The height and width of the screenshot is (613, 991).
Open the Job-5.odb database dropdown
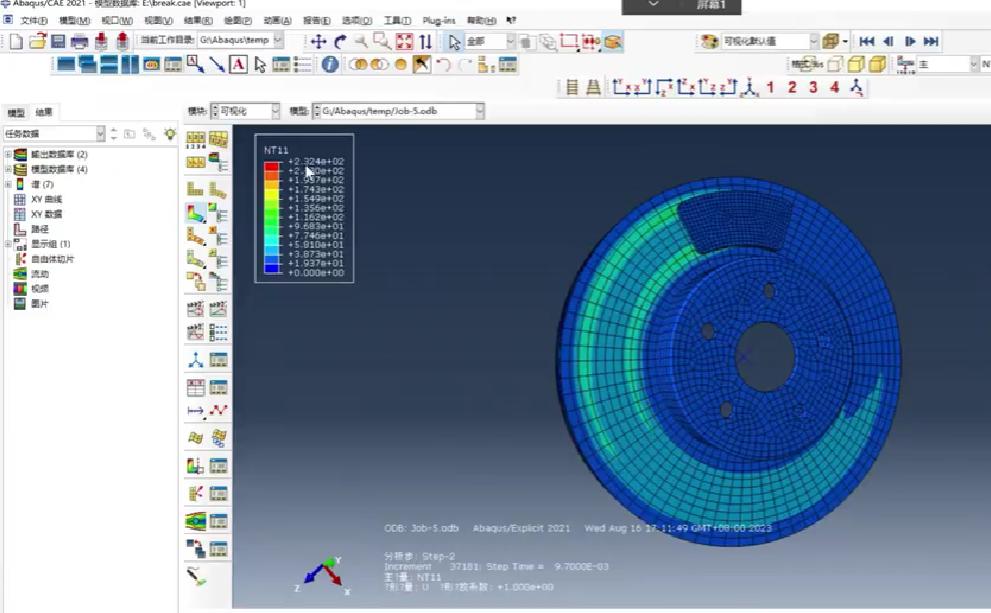click(x=480, y=111)
